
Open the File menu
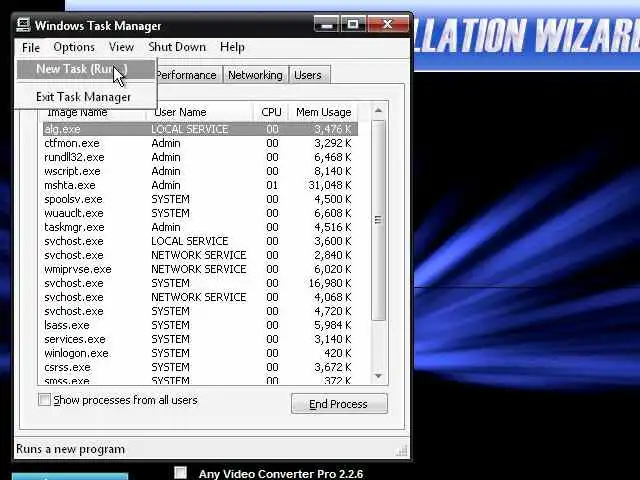coord(31,47)
